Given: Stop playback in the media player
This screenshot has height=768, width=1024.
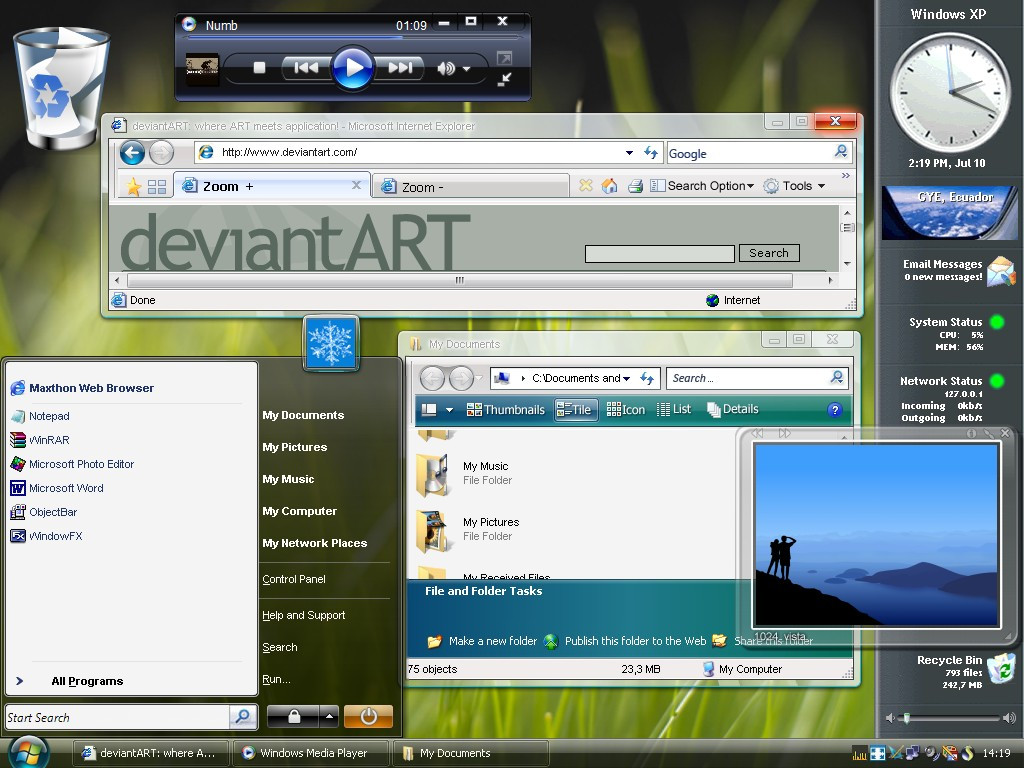Looking at the screenshot, I should (259, 67).
